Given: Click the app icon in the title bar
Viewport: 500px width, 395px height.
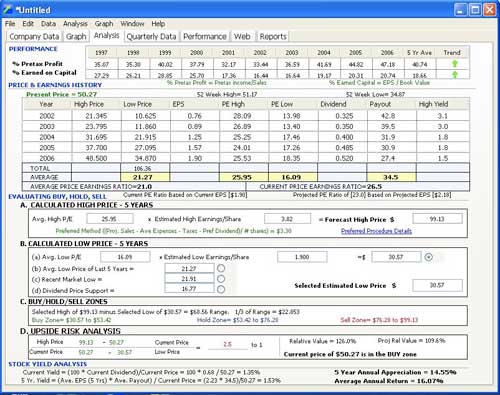Looking at the screenshot, I should tap(7, 9).
